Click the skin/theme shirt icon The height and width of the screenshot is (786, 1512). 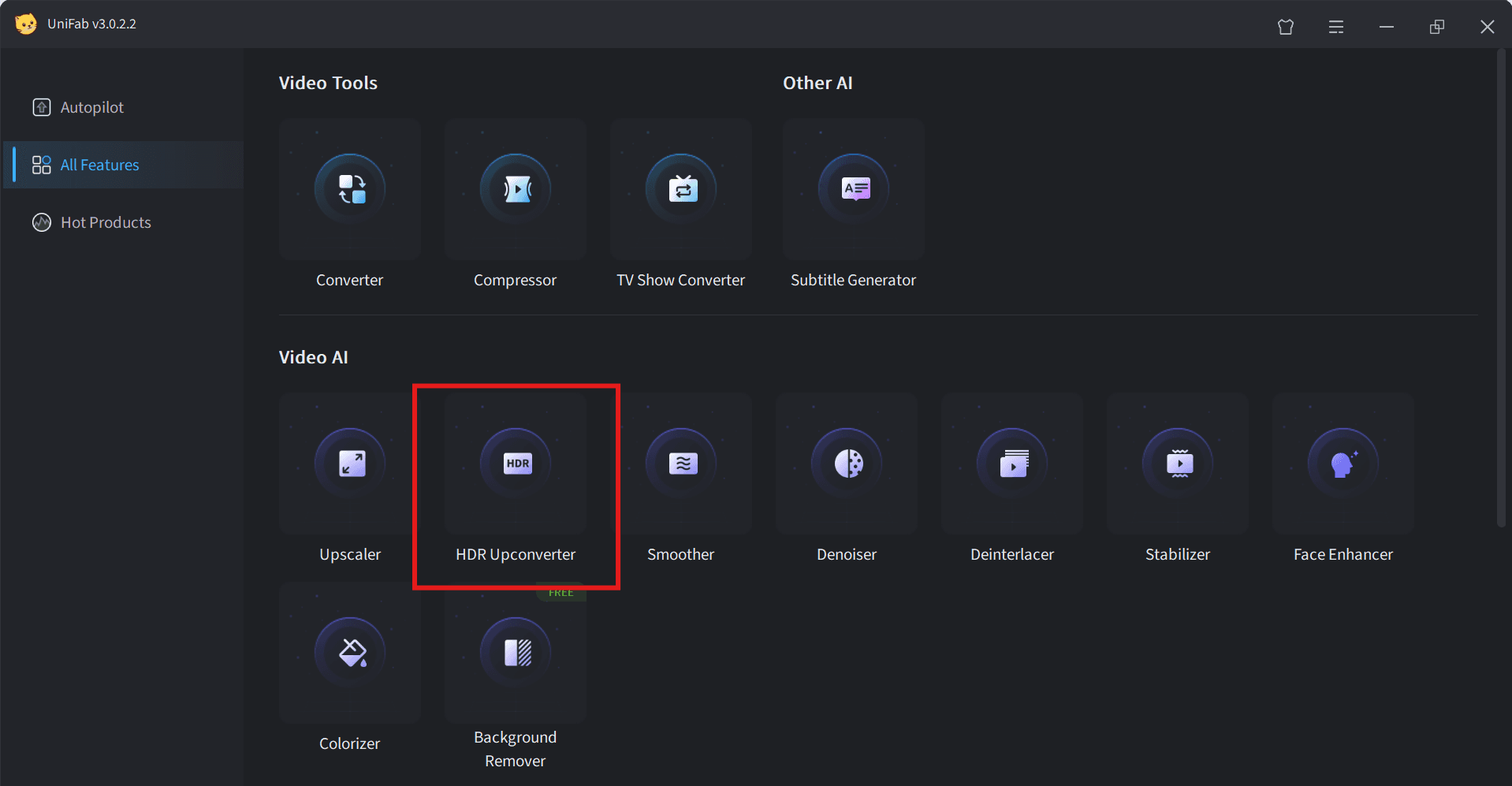click(x=1286, y=27)
